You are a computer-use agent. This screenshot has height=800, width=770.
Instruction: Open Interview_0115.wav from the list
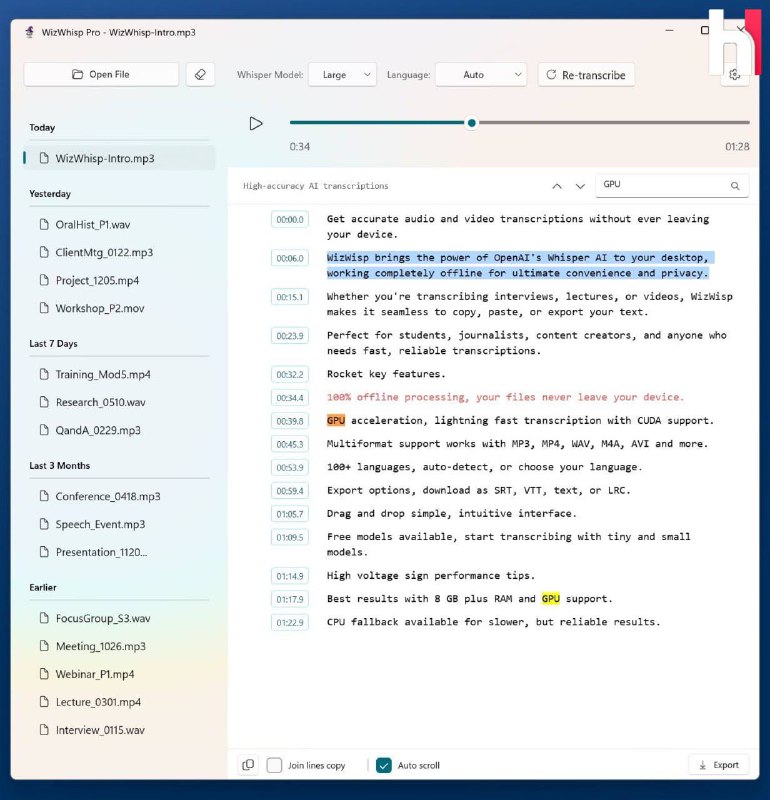[119, 730]
